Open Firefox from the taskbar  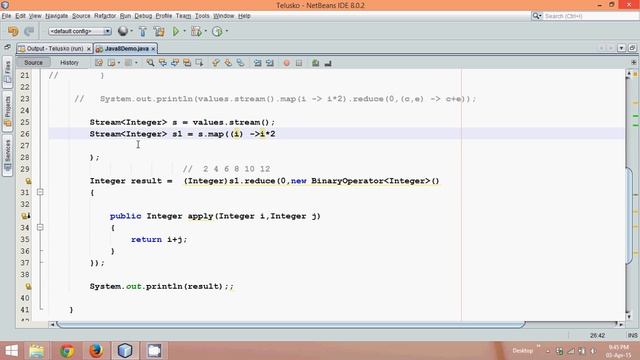click(x=96, y=351)
